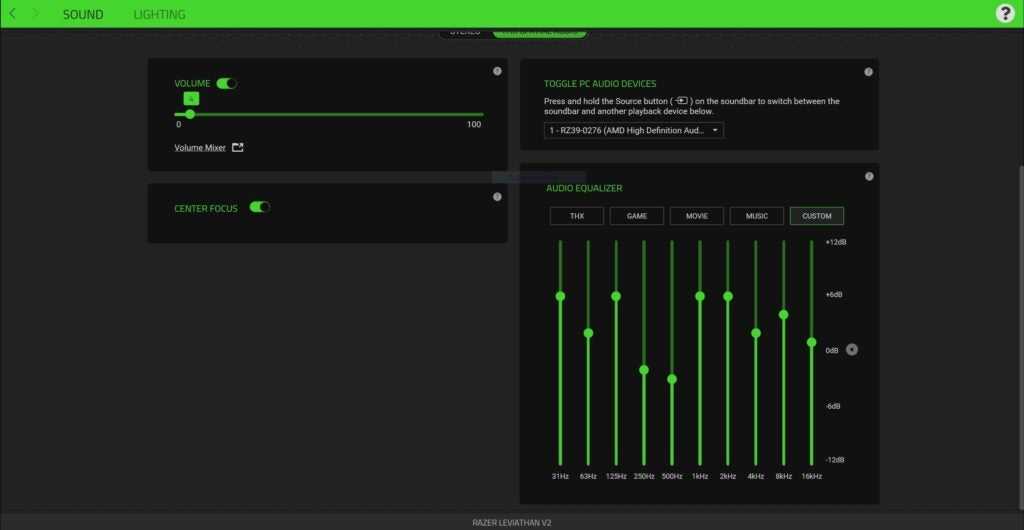Select the THX equalizer preset
Screen dimensions: 1024x530
tap(577, 216)
